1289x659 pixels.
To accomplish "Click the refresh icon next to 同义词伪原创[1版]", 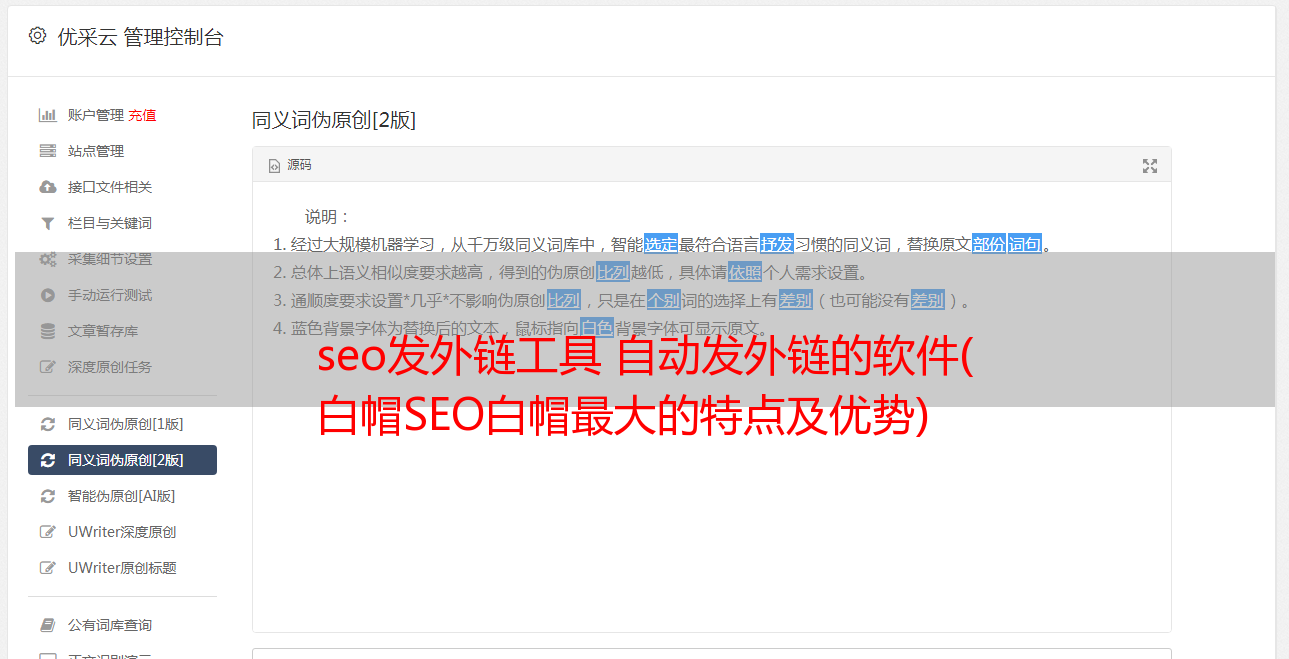I will (47, 424).
